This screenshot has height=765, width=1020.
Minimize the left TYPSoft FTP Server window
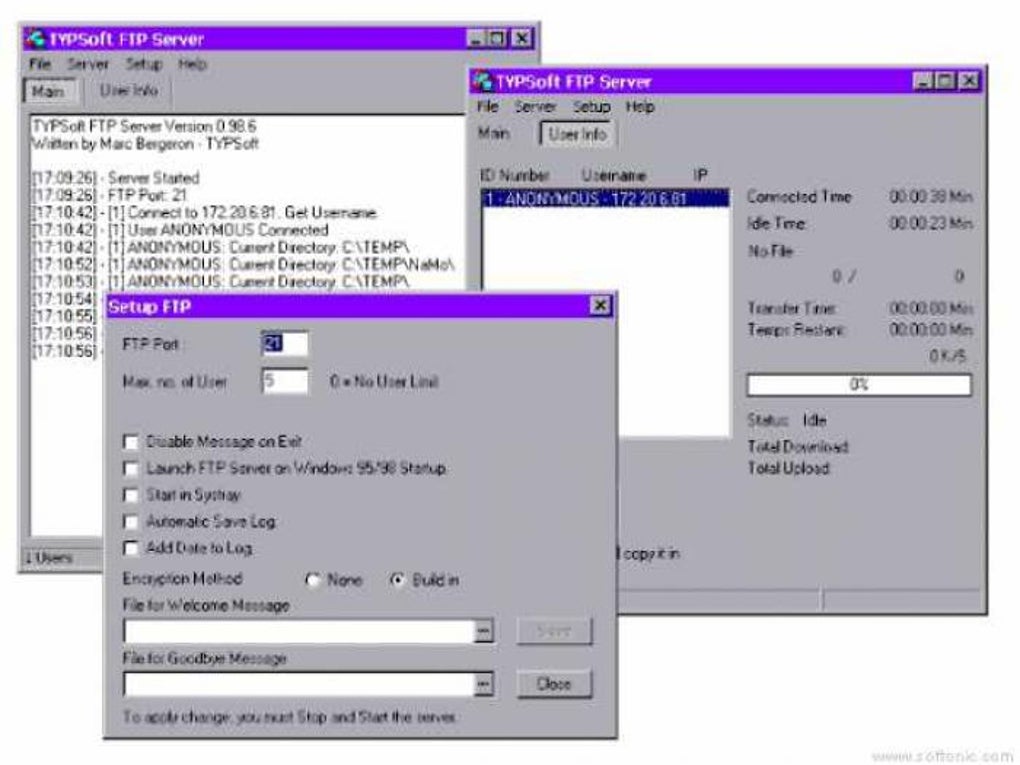pyautogui.click(x=477, y=38)
